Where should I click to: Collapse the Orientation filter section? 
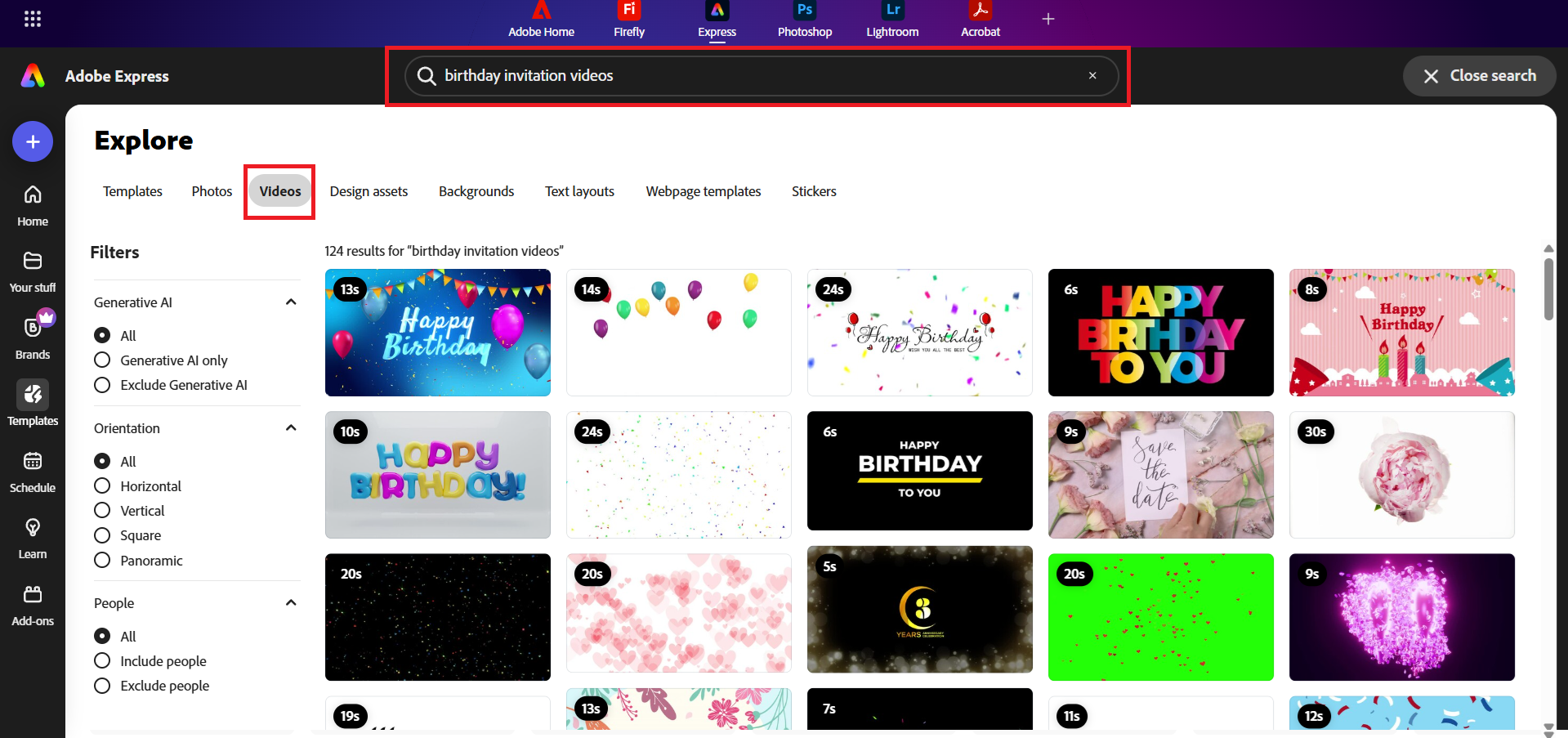pyautogui.click(x=291, y=428)
